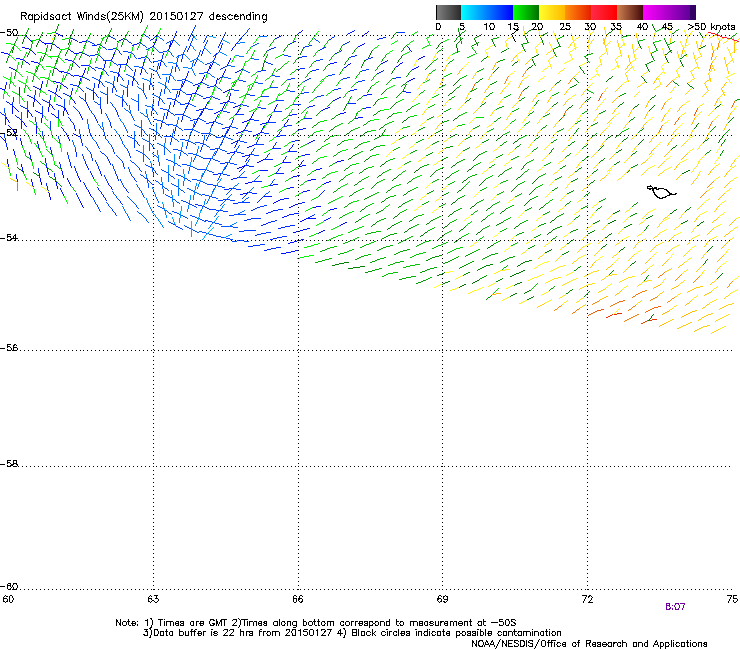Pick the orange 25-30 knots legend segment
The height and width of the screenshot is (650, 740).
pyautogui.click(x=578, y=12)
